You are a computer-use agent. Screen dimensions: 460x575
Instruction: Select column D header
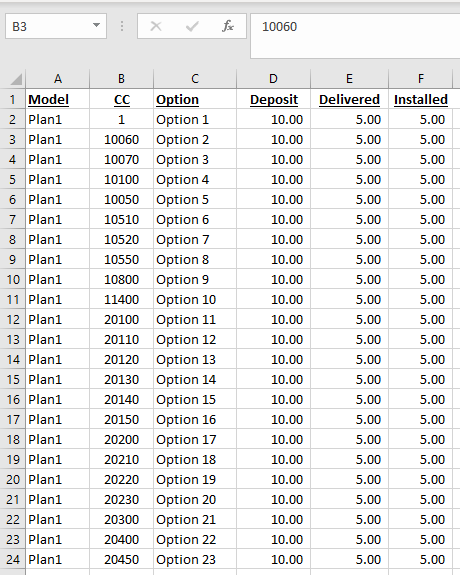click(273, 79)
